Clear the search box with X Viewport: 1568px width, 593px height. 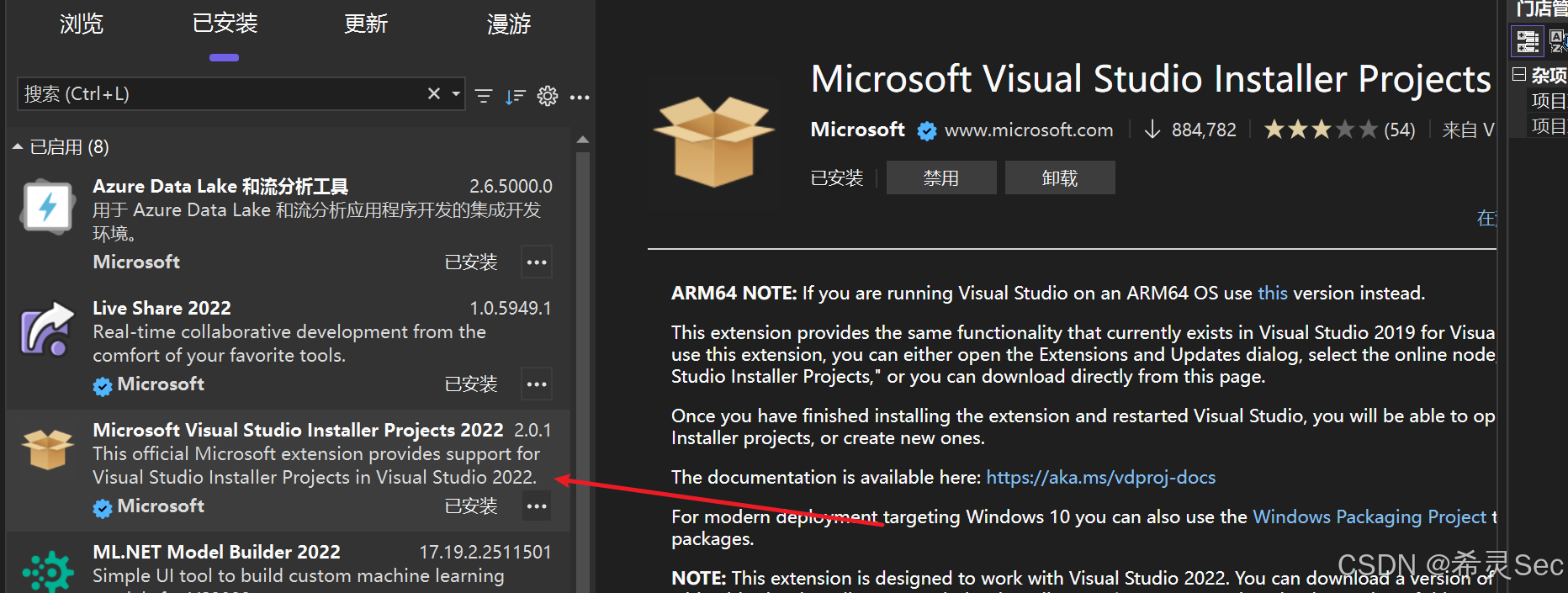coord(434,93)
